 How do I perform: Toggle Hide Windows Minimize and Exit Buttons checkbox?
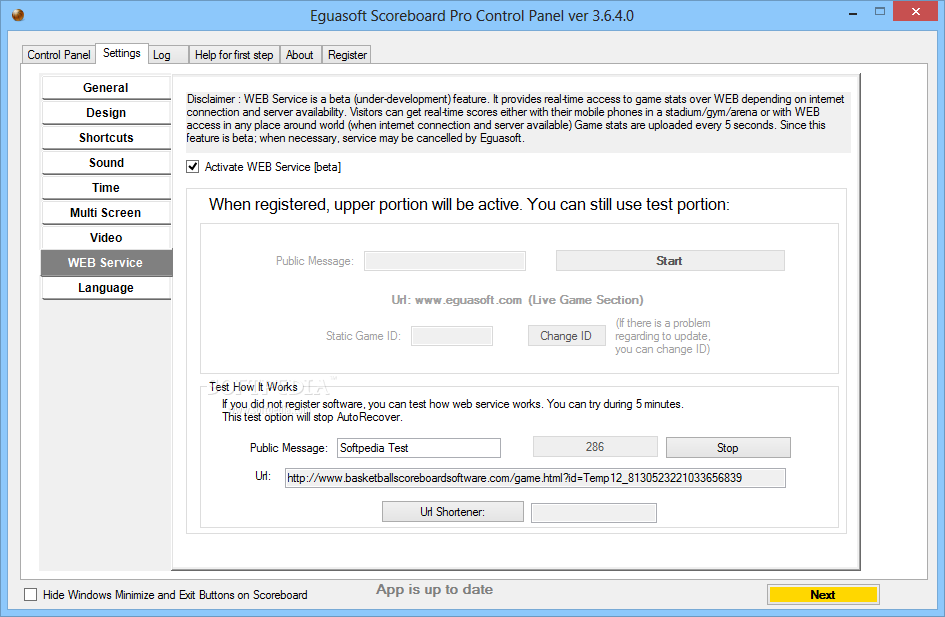coord(30,595)
